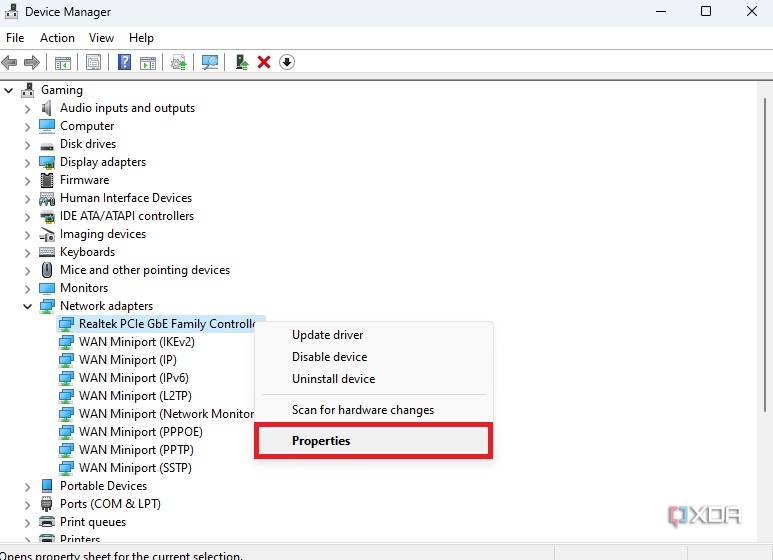
Task: Select WAN Miniport (IP)
Action: coord(128,360)
